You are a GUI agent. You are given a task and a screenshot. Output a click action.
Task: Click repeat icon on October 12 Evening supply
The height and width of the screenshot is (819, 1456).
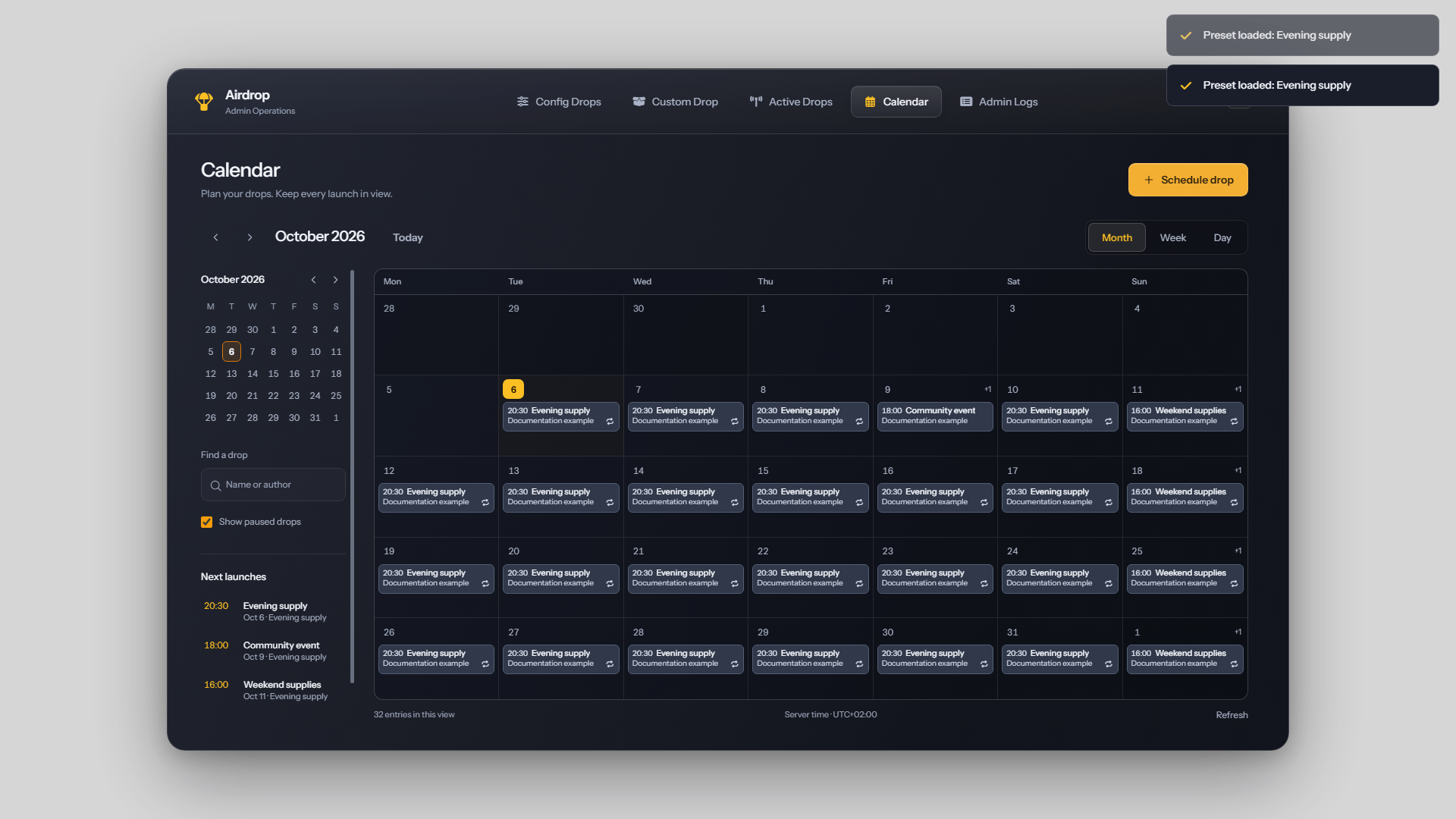click(x=485, y=503)
